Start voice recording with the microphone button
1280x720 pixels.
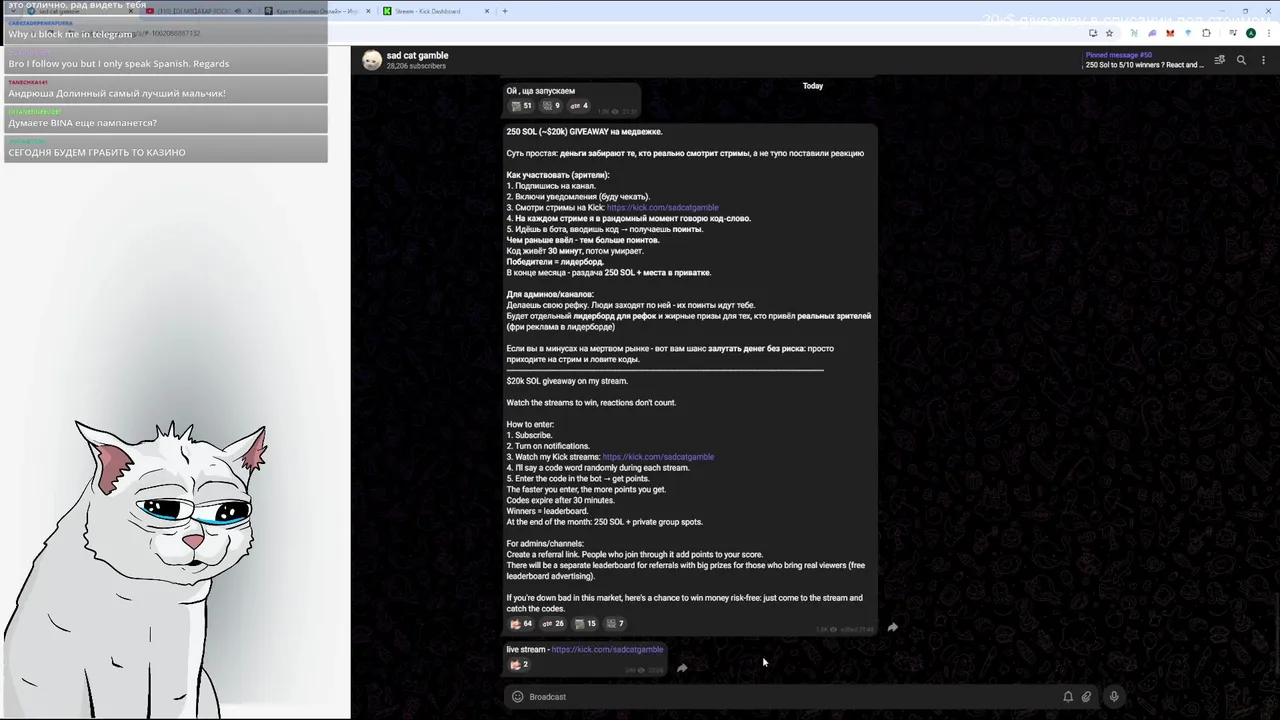pos(1114,697)
